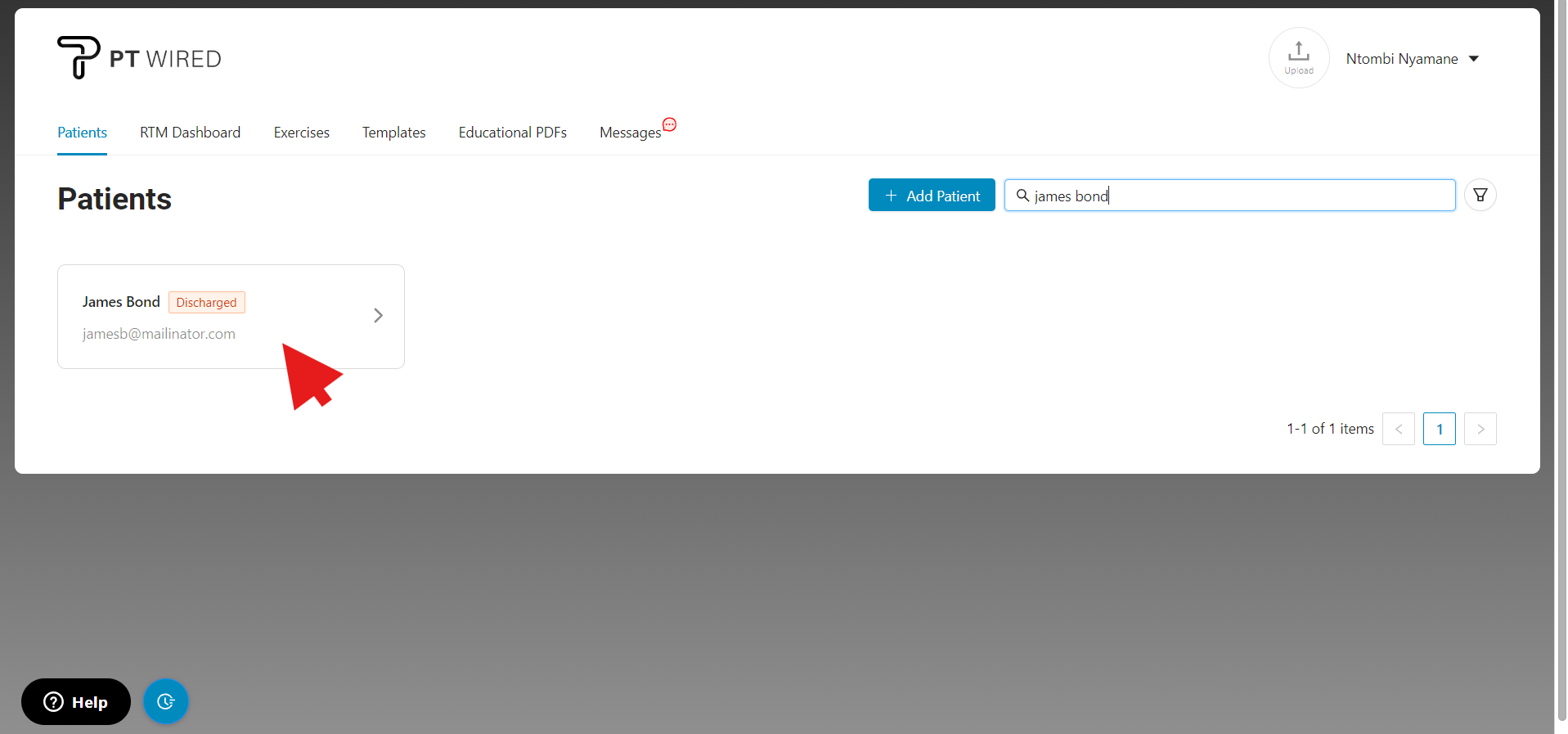
Task: Expand the Ntombi Nyamane user dropdown
Action: [x=1412, y=59]
